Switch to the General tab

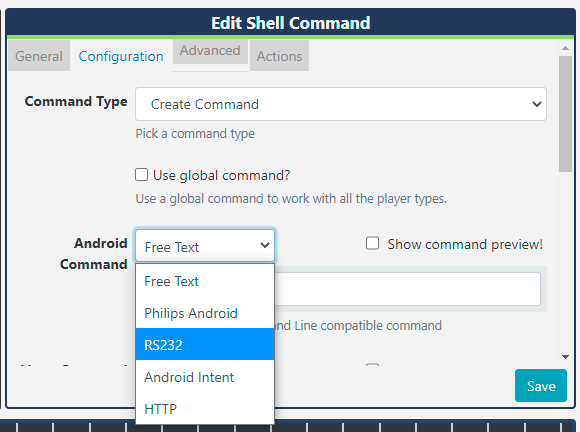click(39, 56)
